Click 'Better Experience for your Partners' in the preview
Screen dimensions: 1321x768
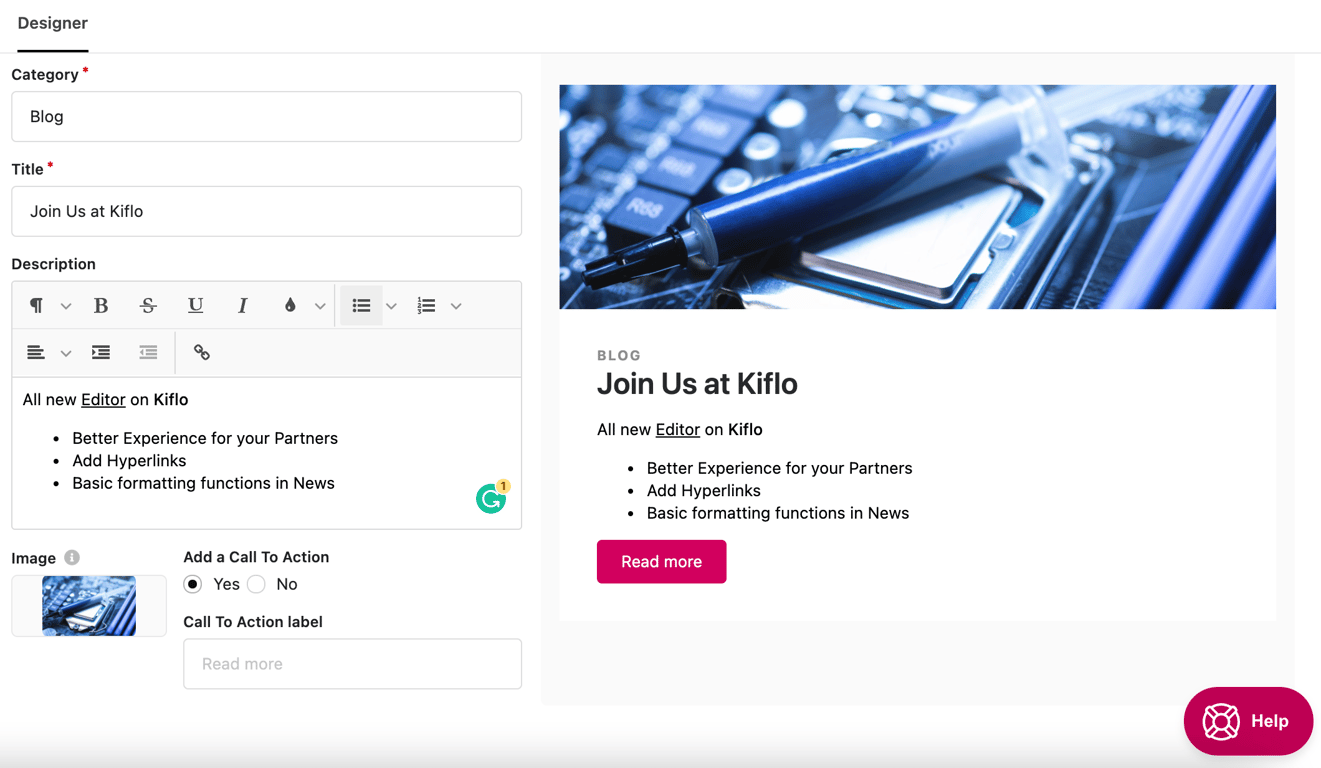(x=780, y=468)
